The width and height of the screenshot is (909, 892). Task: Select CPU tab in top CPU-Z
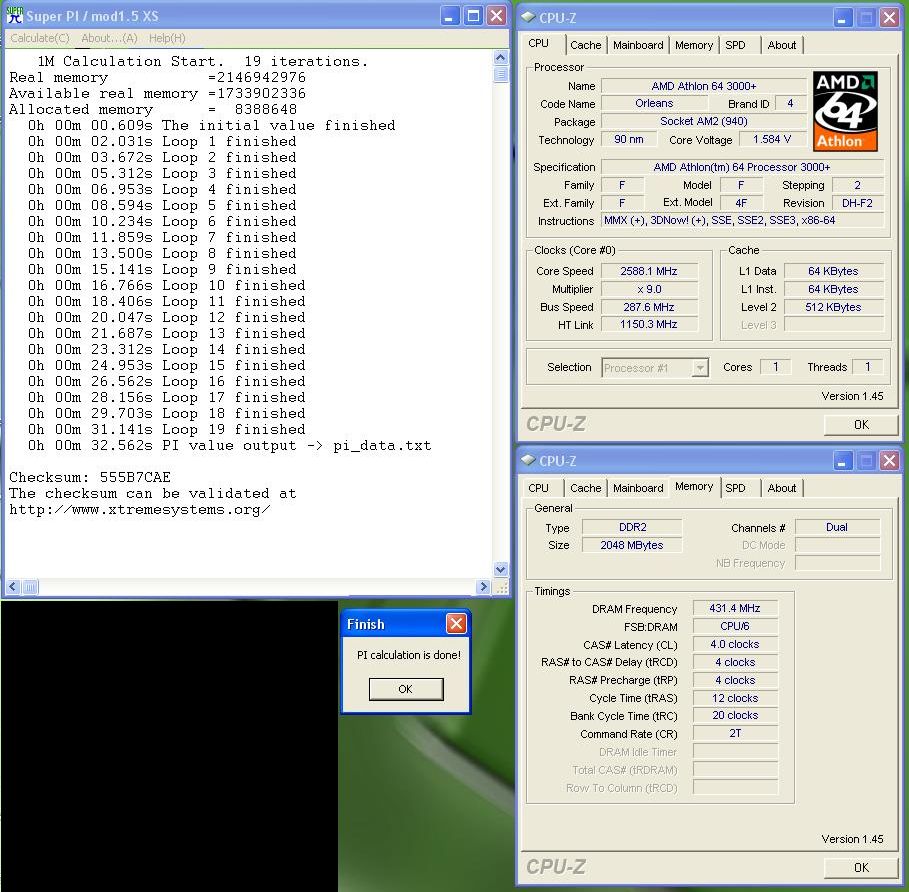[x=539, y=43]
